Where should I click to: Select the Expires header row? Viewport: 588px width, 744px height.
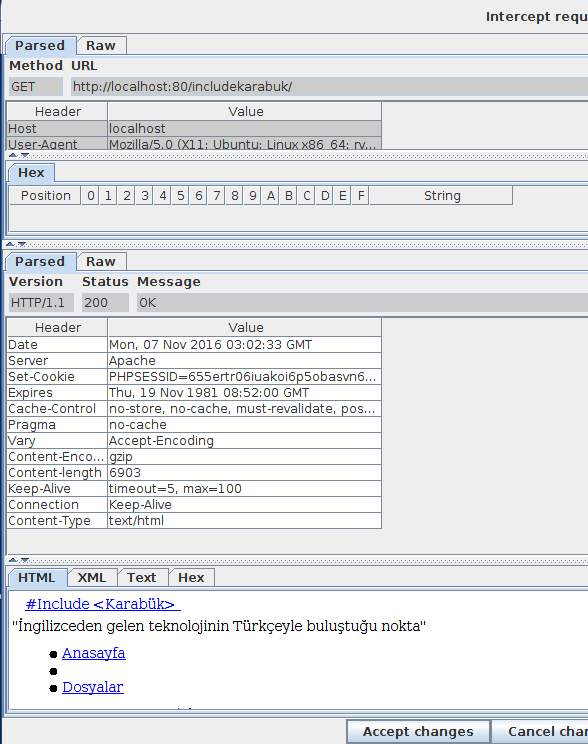point(194,393)
